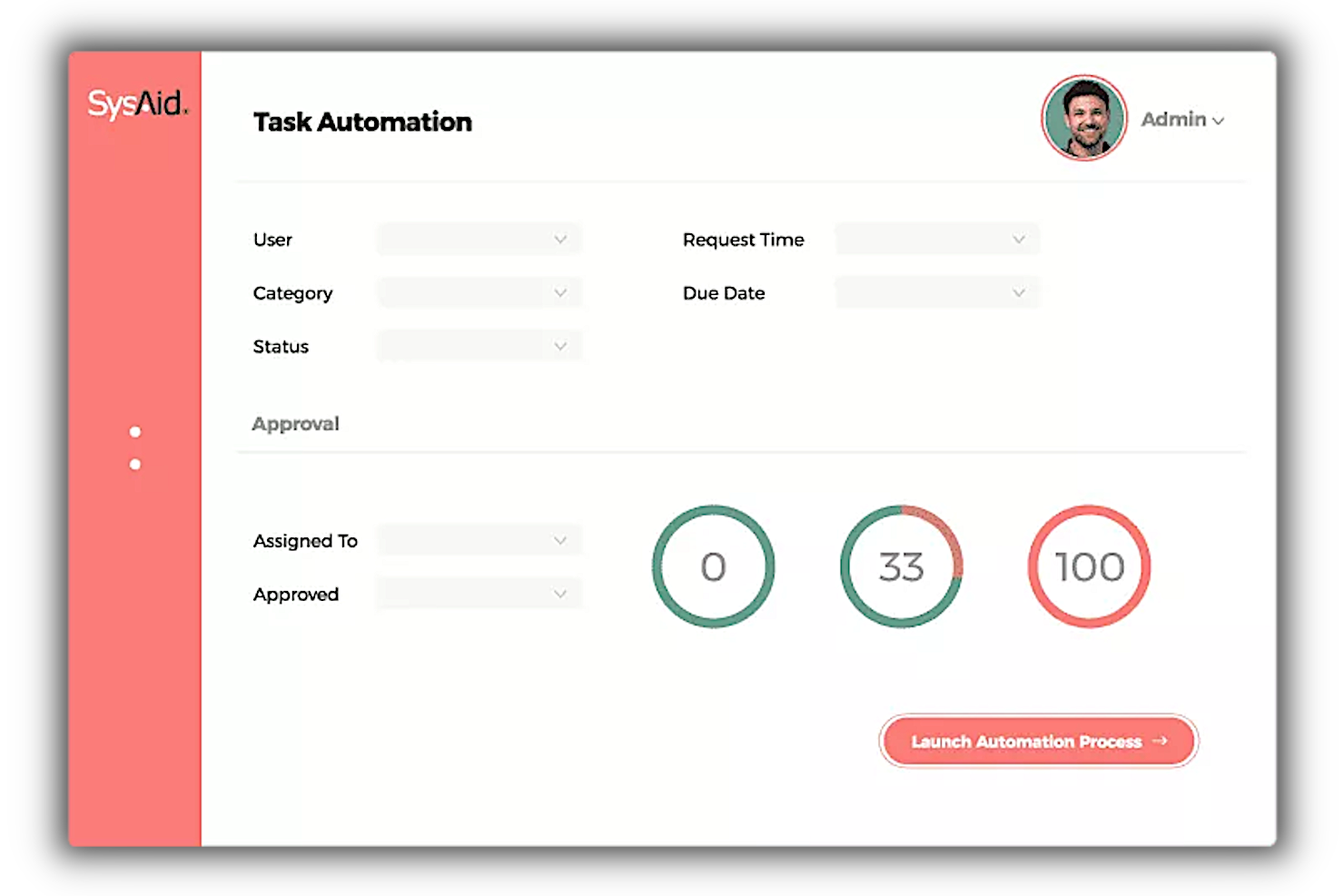This screenshot has width=1344, height=896.
Task: Open the Category dropdown
Action: pos(479,292)
